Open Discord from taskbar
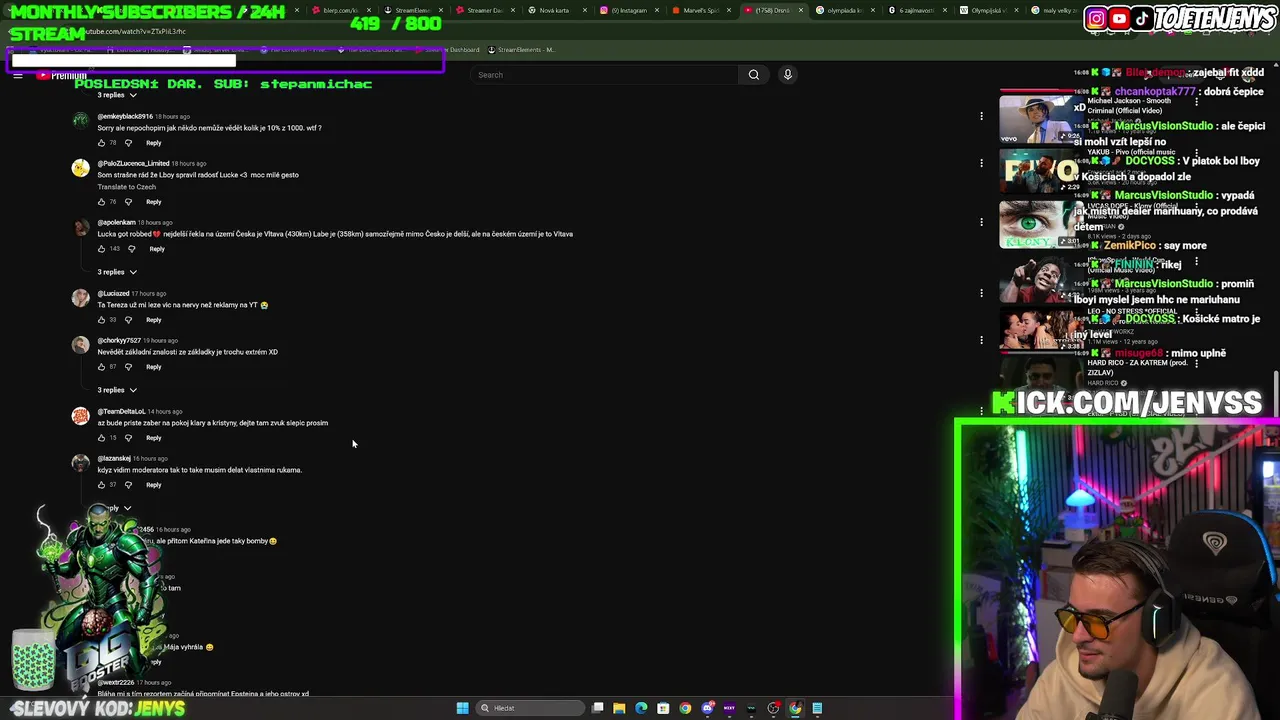 (708, 708)
